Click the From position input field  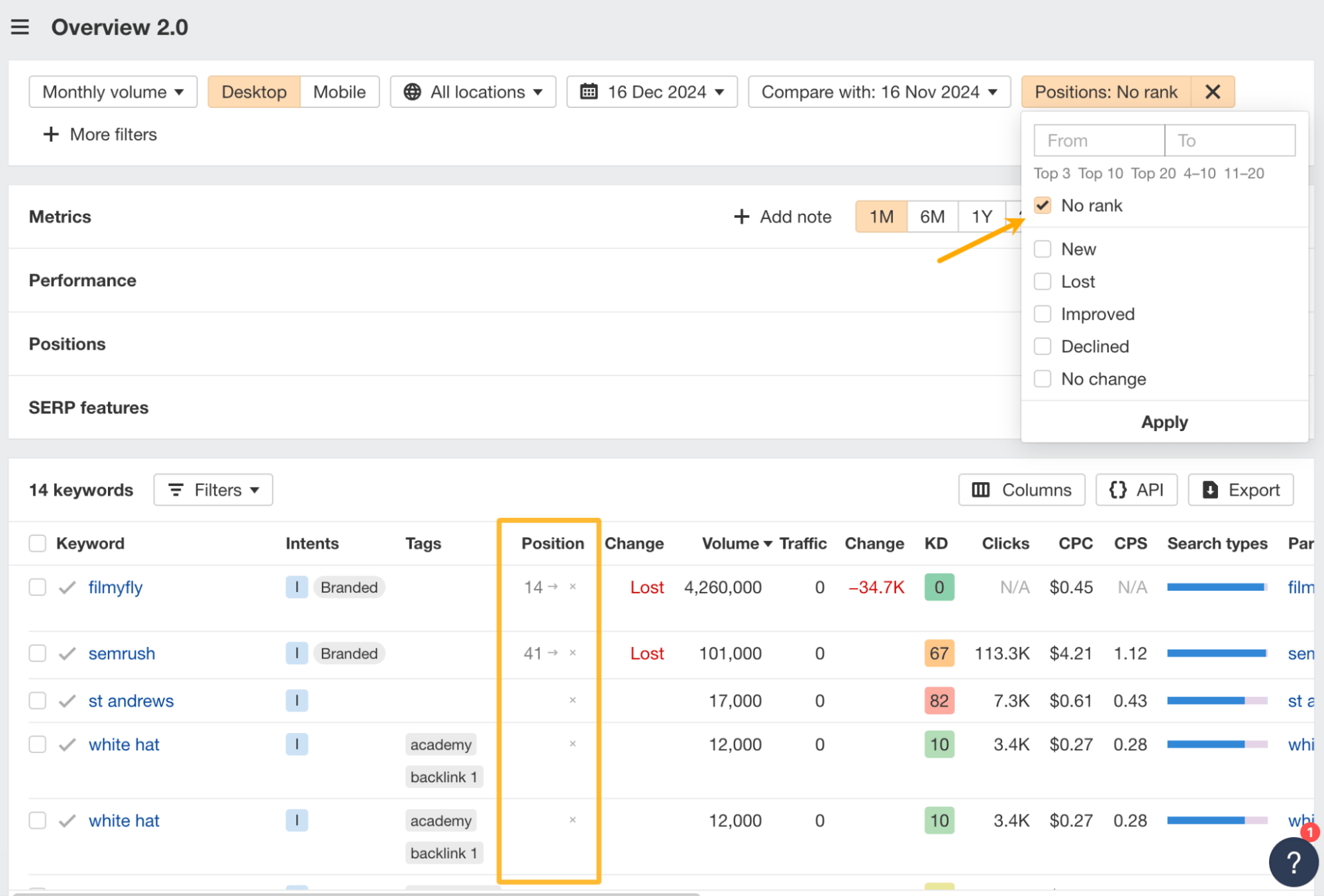point(1098,140)
